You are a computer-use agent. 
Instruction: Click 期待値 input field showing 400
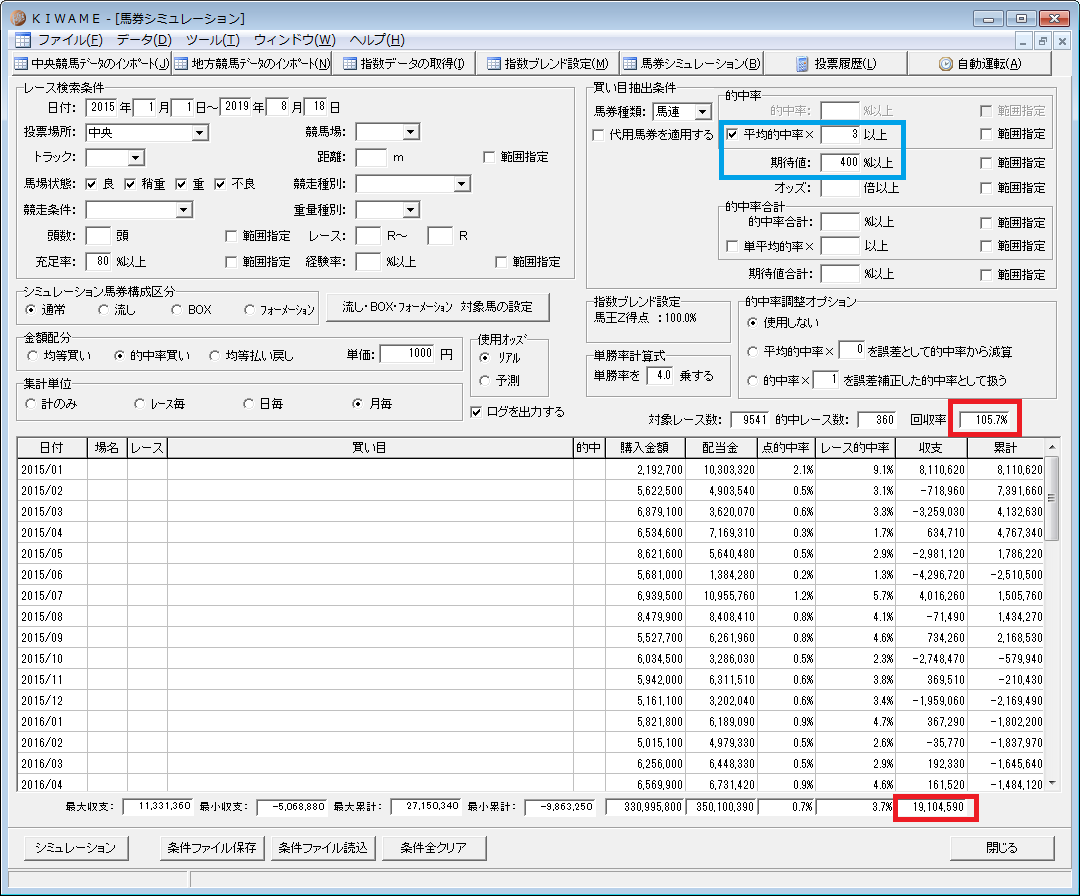[840, 163]
